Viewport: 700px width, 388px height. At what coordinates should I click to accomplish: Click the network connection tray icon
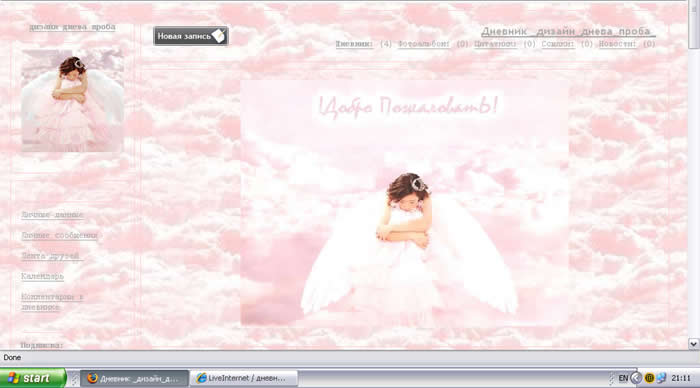[661, 378]
